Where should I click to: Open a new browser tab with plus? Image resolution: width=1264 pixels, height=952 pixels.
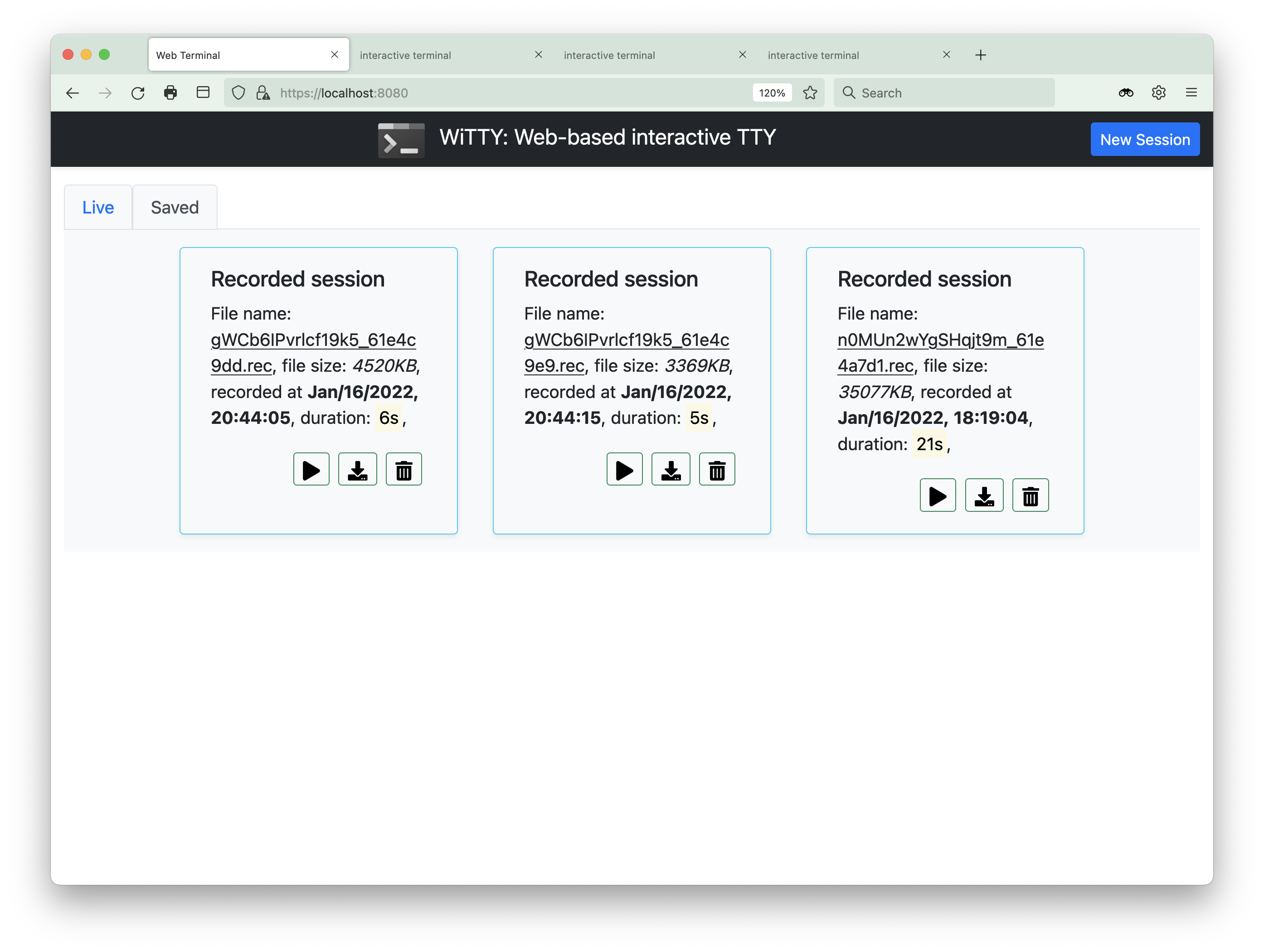[981, 55]
